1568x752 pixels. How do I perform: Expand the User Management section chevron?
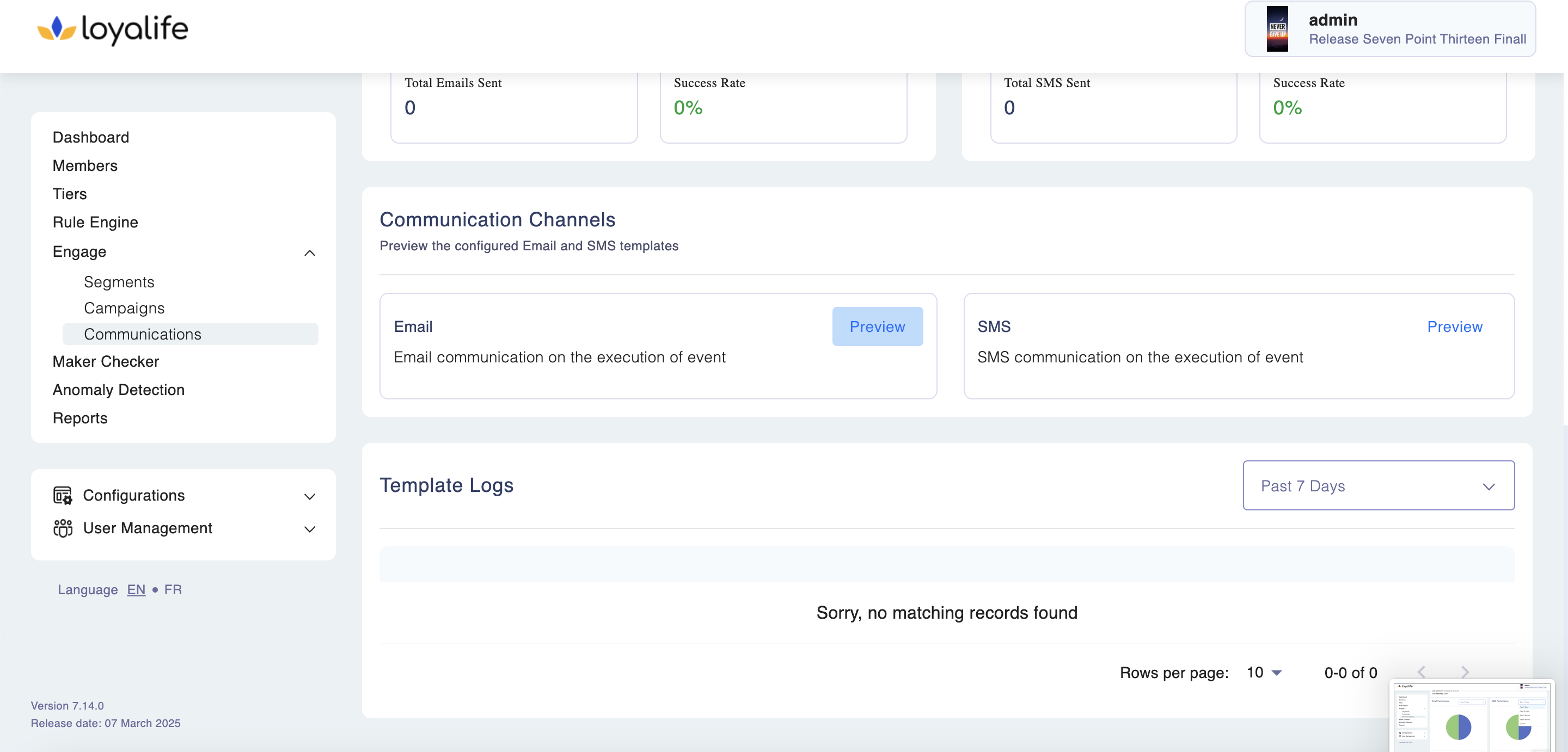tap(309, 529)
